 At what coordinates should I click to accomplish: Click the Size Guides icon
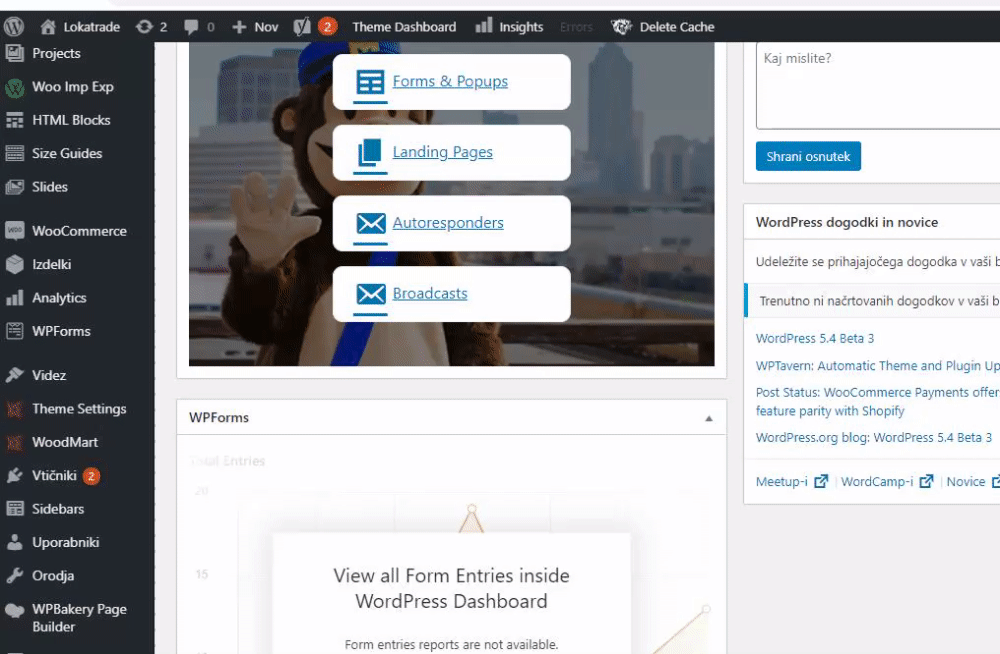pyautogui.click(x=15, y=154)
